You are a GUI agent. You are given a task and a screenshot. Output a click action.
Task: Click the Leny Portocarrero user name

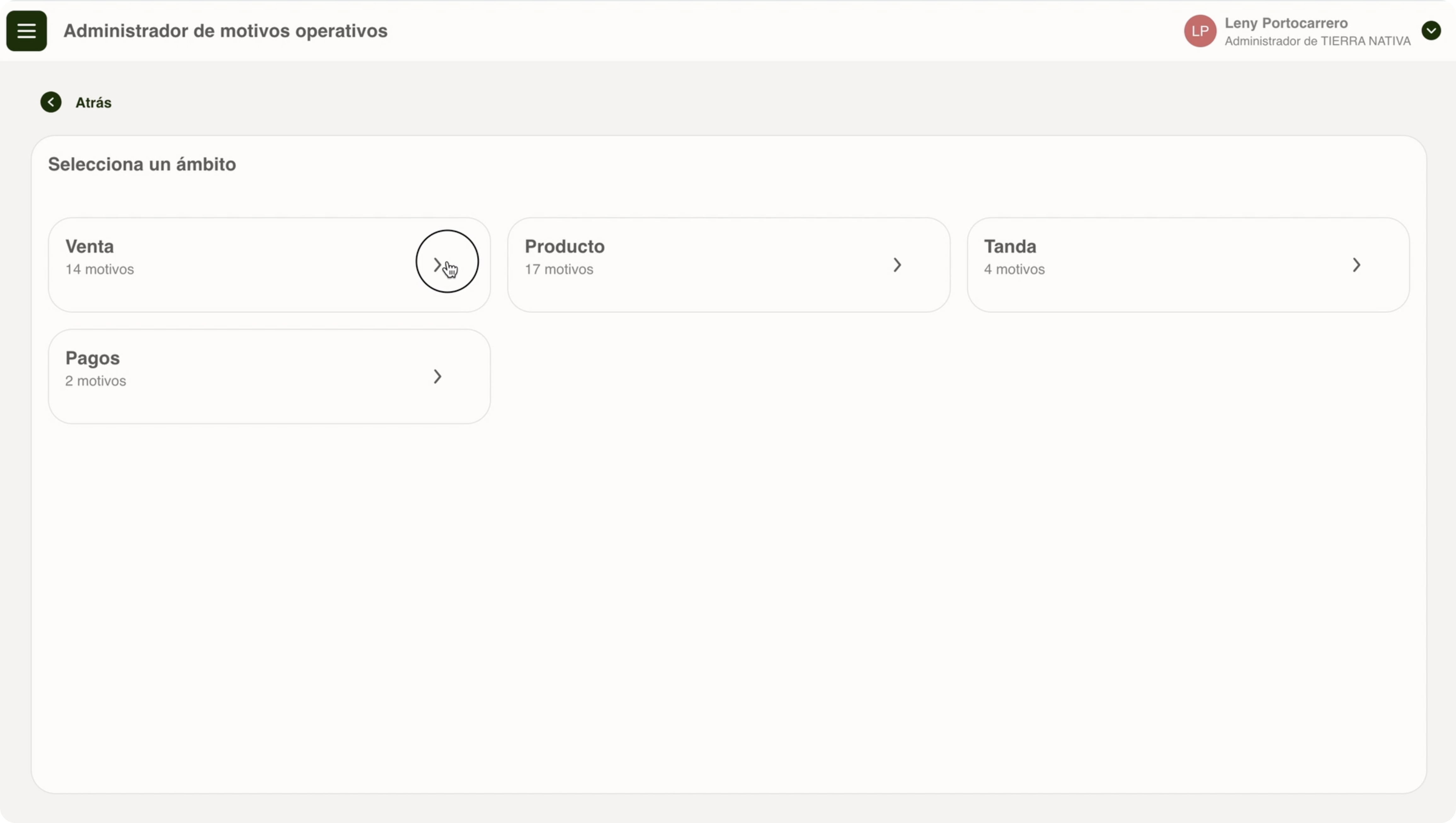(1286, 23)
